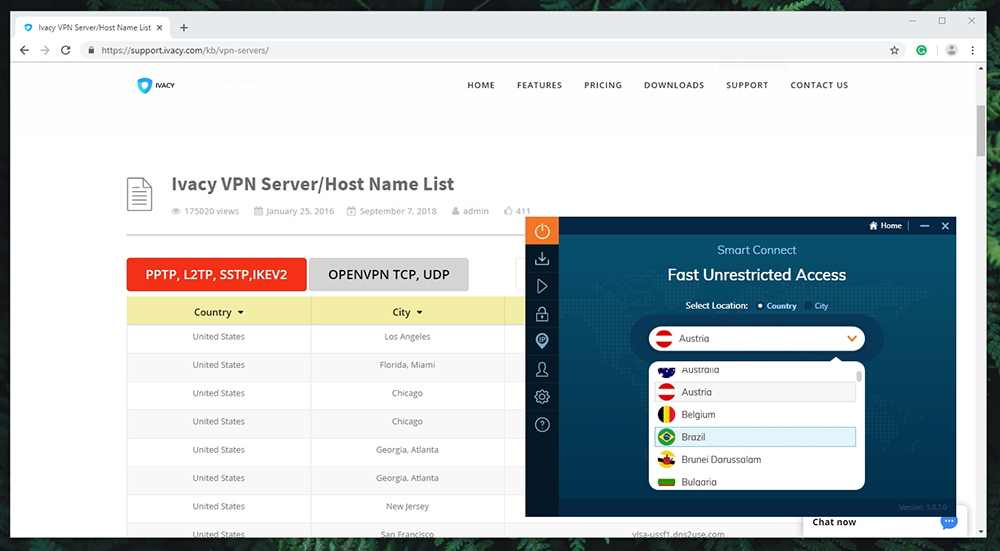Open the streaming play icon in Ivacy sidebar
1000x551 pixels.
(x=542, y=286)
